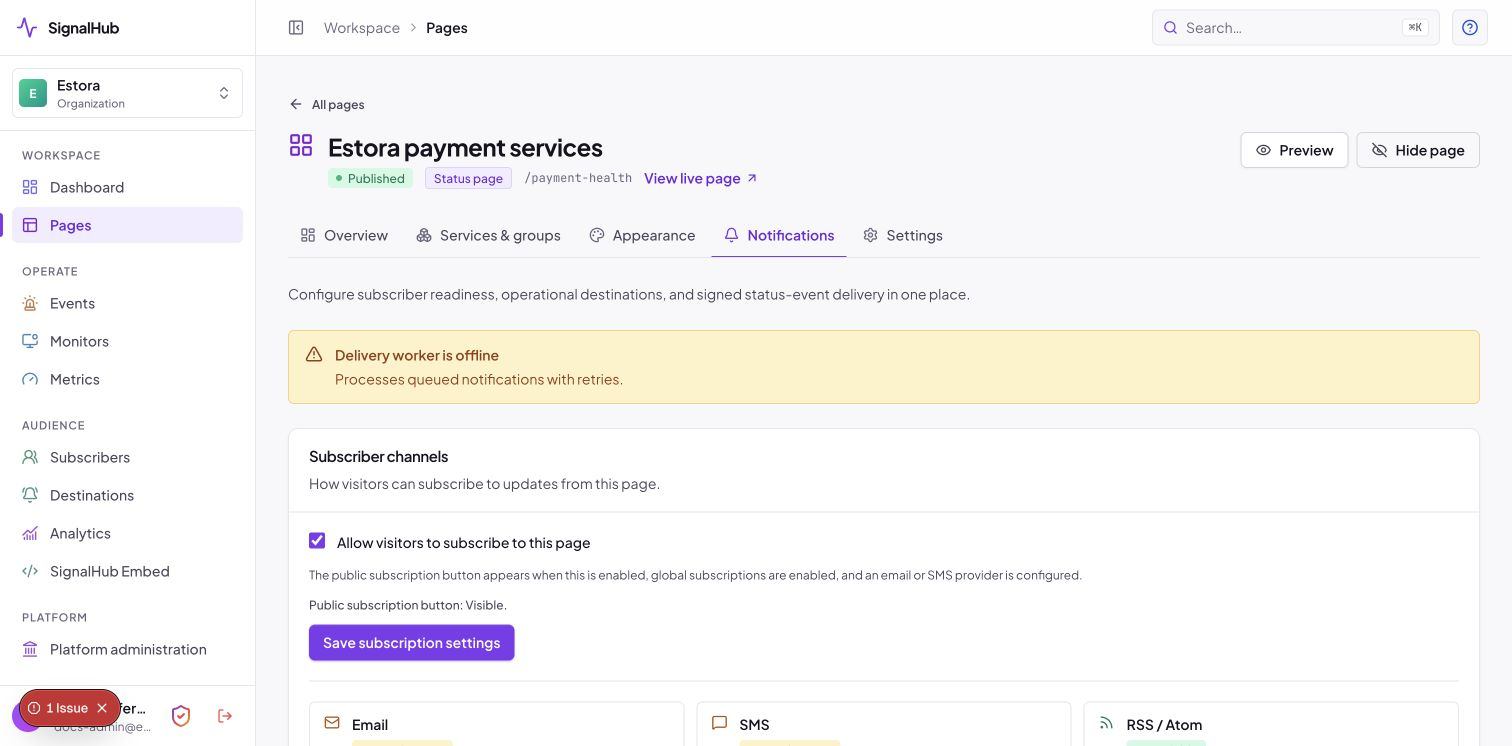The height and width of the screenshot is (746, 1512).
Task: Open the help question mark icon
Action: coord(1470,28)
